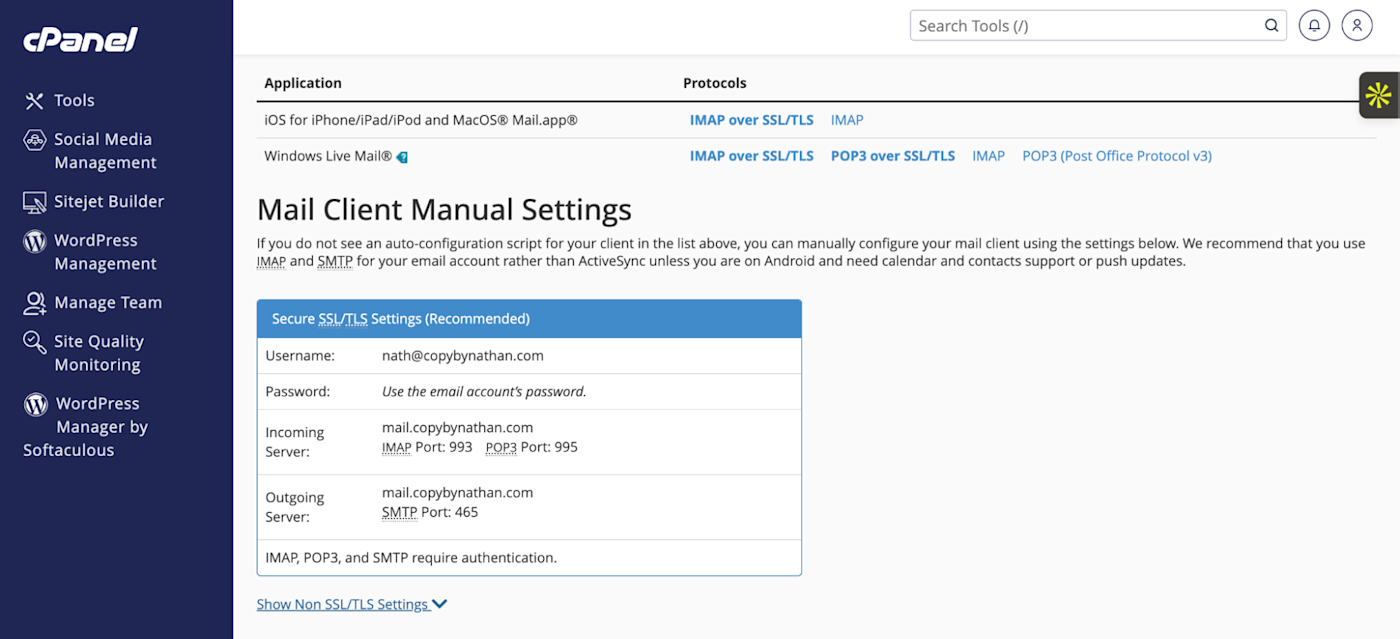Image resolution: width=1400 pixels, height=639 pixels.
Task: Click Show Non SSL/TLS Settings link
Action: 343,604
